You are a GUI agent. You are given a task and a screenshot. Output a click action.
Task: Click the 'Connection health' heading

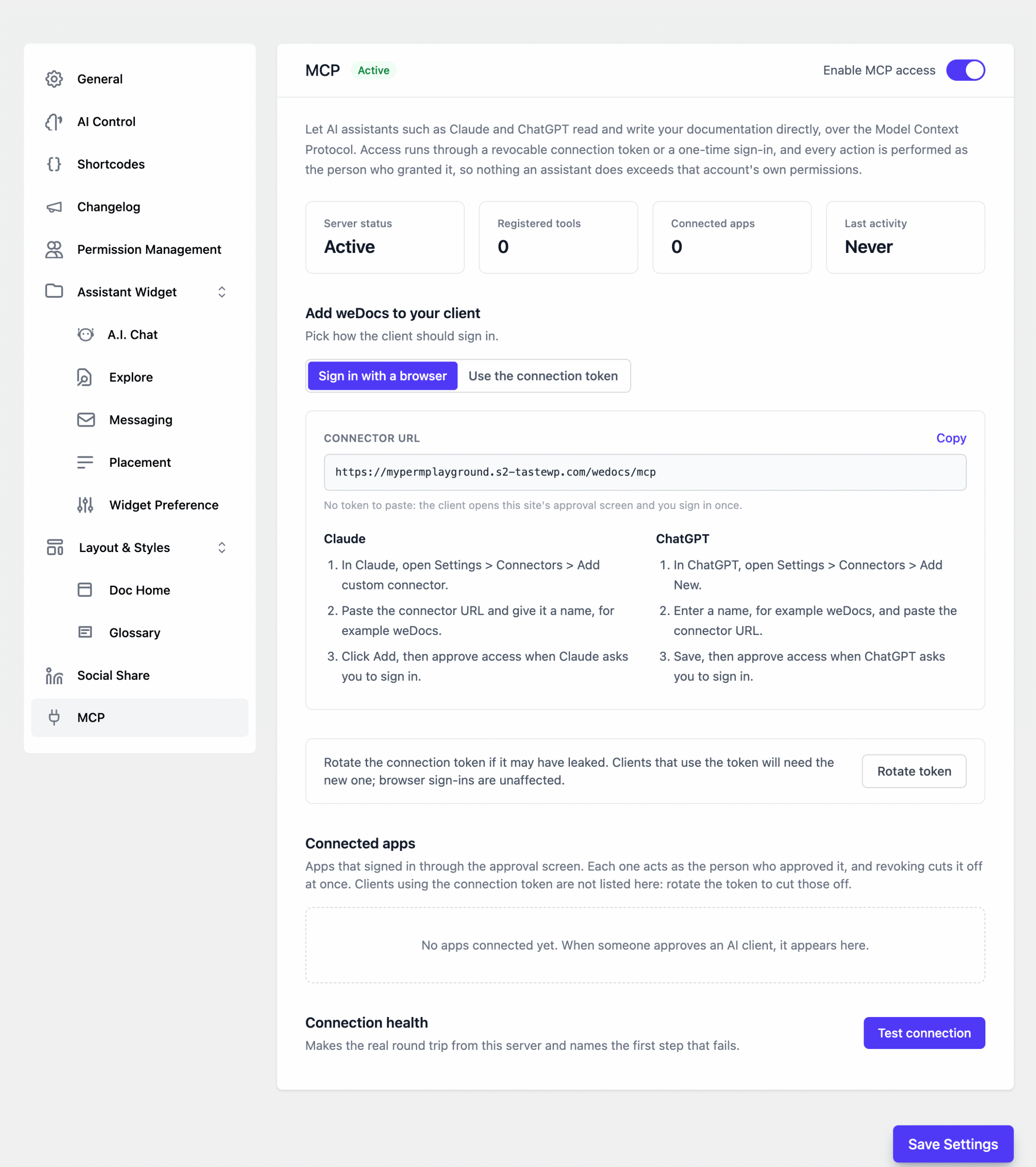coord(367,1022)
